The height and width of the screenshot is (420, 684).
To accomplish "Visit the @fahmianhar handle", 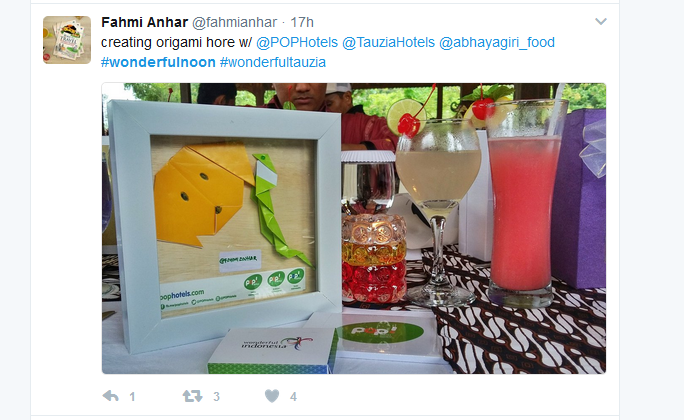I will [x=235, y=22].
